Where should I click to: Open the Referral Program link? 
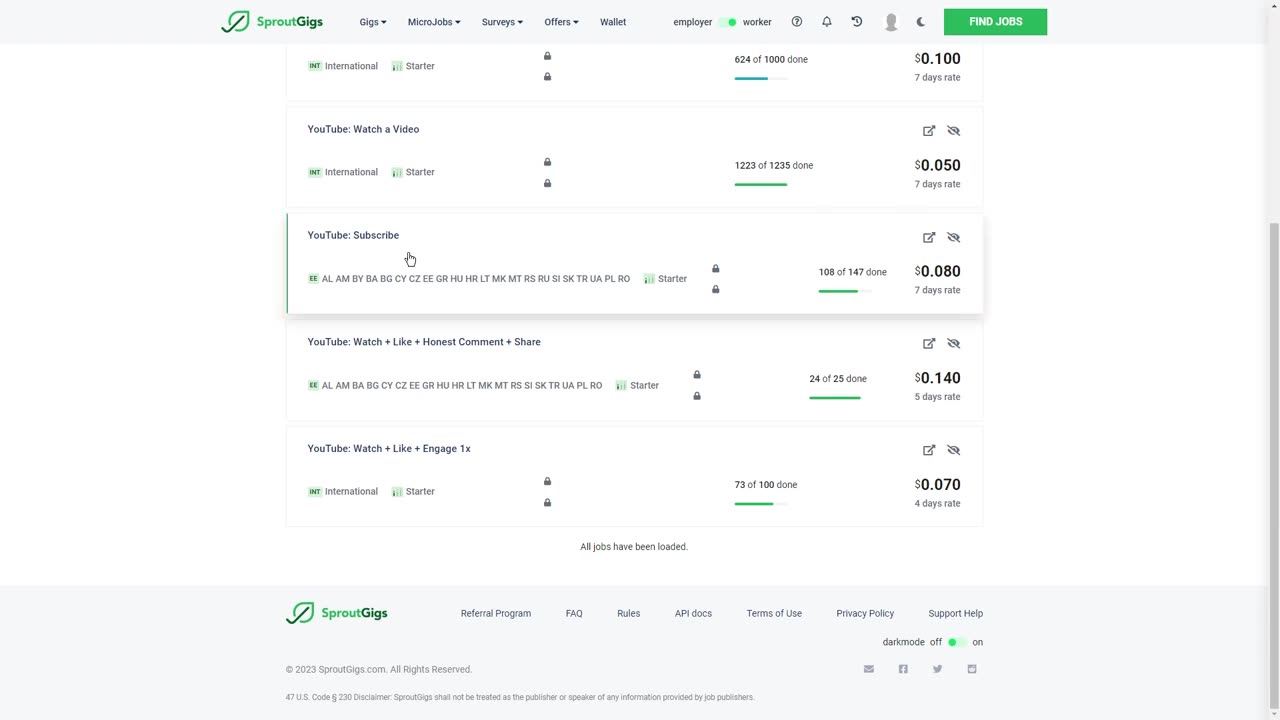[x=496, y=613]
